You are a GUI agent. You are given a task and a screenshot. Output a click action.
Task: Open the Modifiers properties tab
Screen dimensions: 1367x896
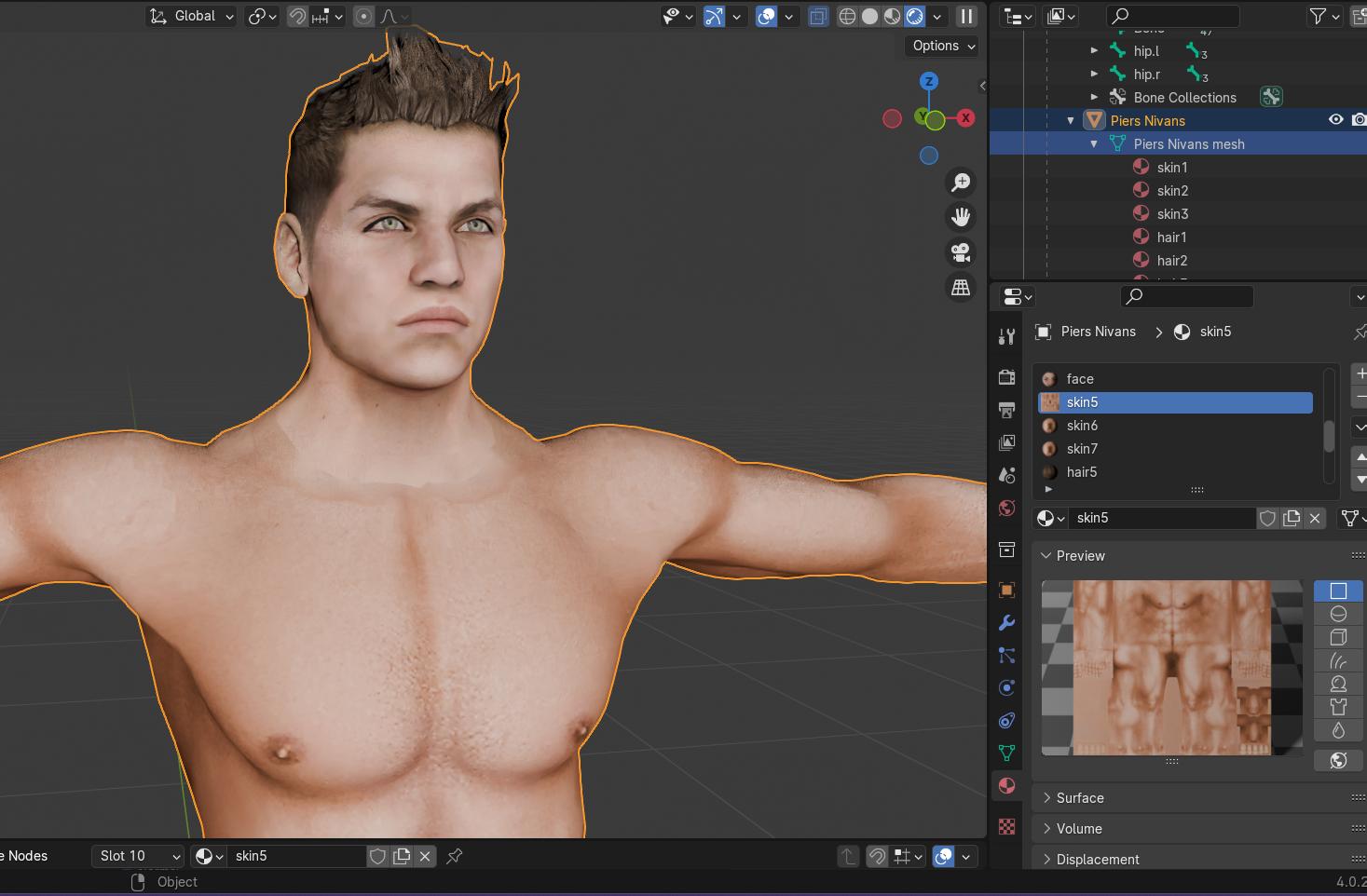pos(1006,622)
